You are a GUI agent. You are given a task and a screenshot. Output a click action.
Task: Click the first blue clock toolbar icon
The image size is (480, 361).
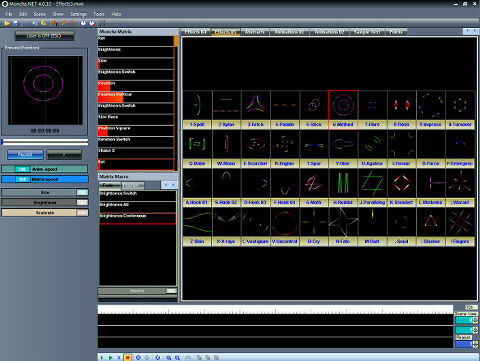point(83,23)
